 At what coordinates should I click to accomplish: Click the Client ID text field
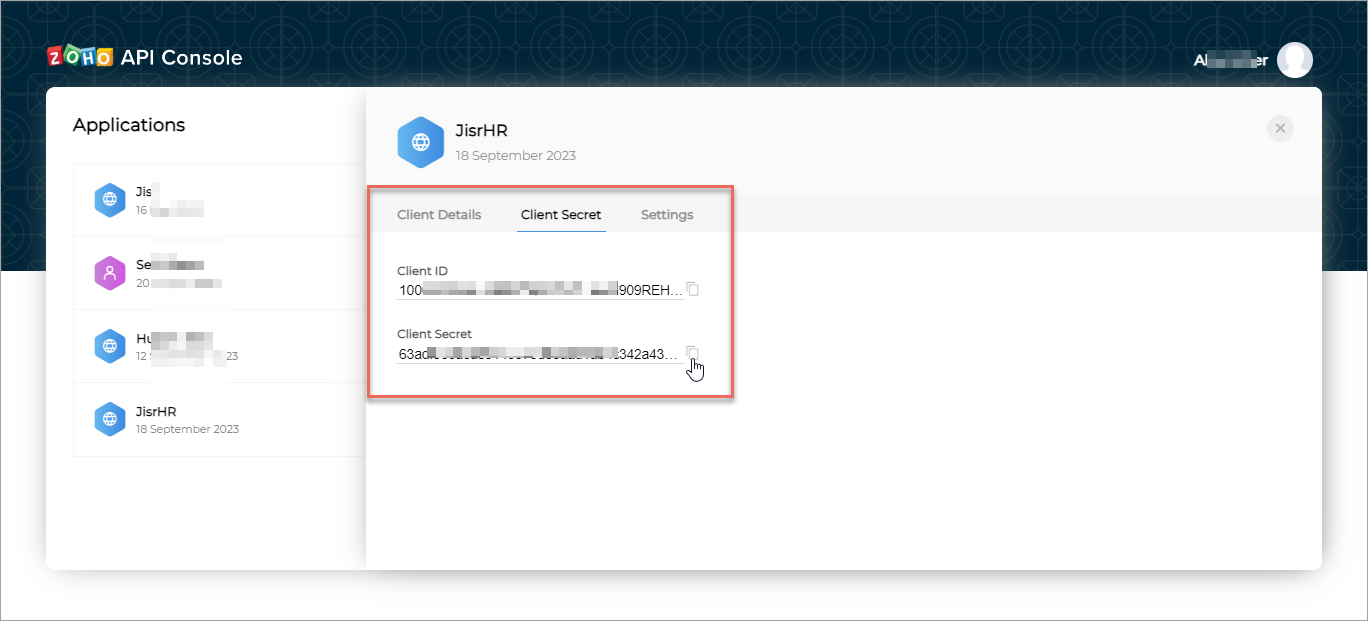click(540, 290)
